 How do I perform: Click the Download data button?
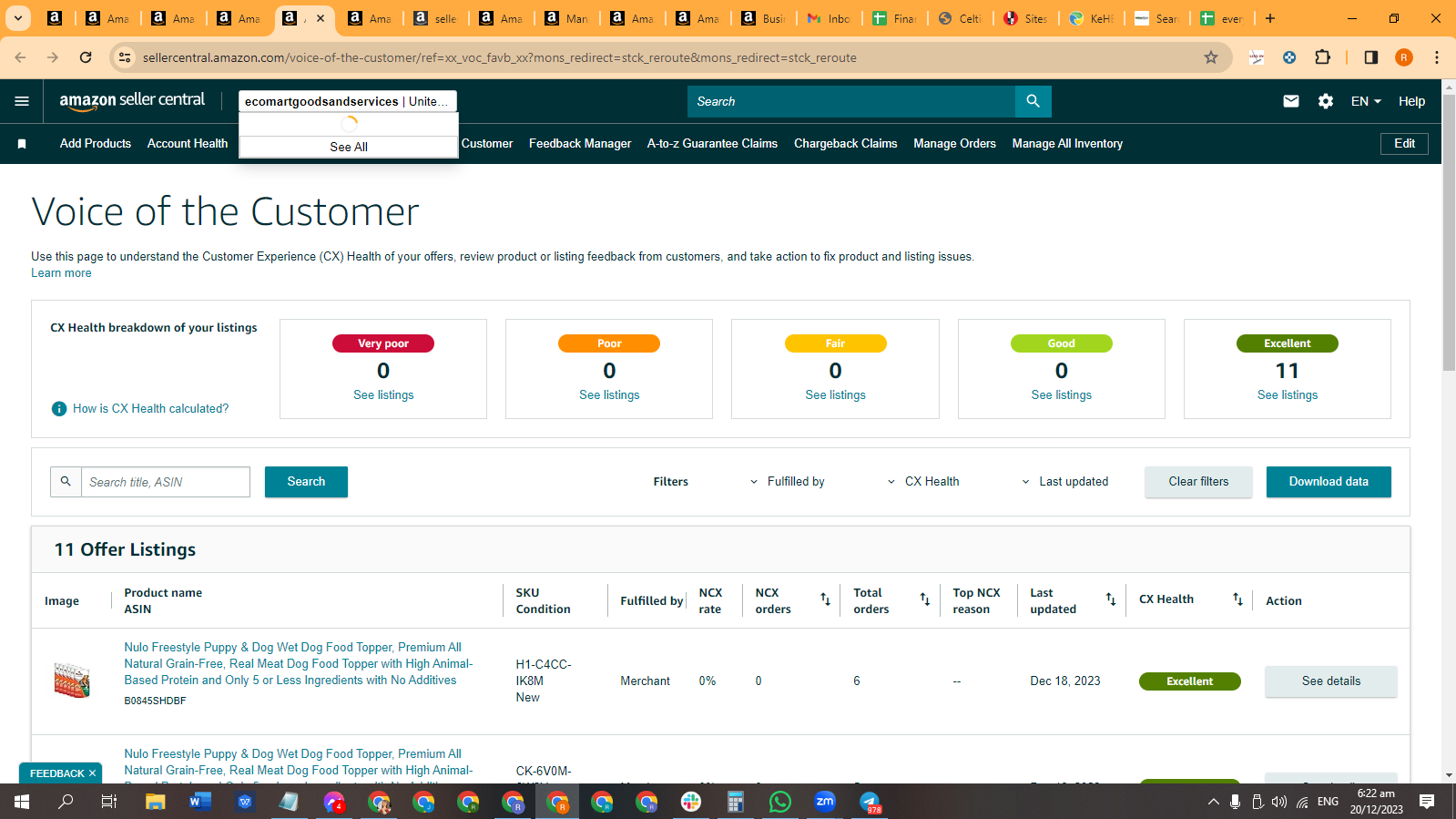pyautogui.click(x=1329, y=482)
